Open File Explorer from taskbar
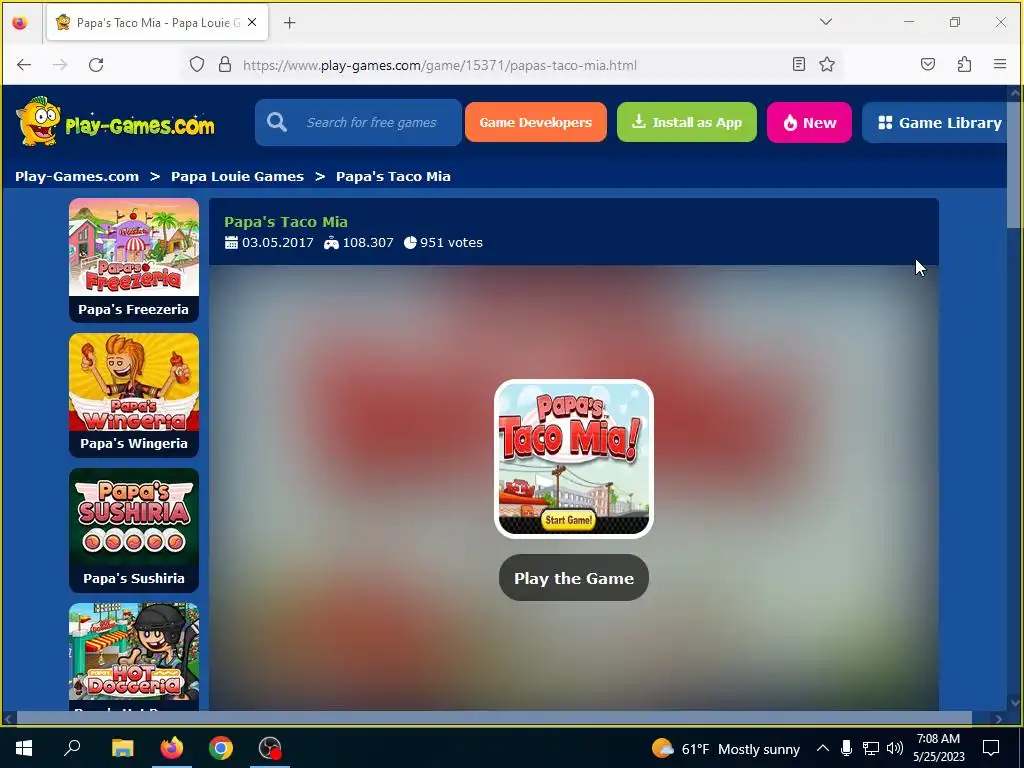 tap(122, 748)
